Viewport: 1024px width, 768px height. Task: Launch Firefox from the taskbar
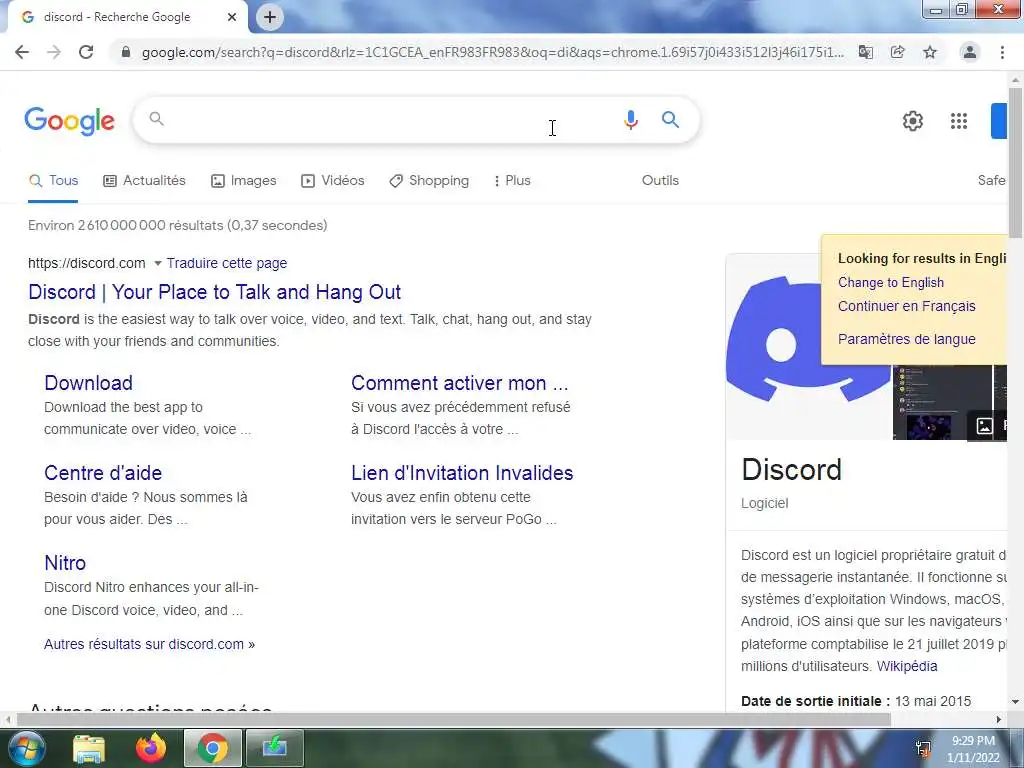[x=151, y=748]
